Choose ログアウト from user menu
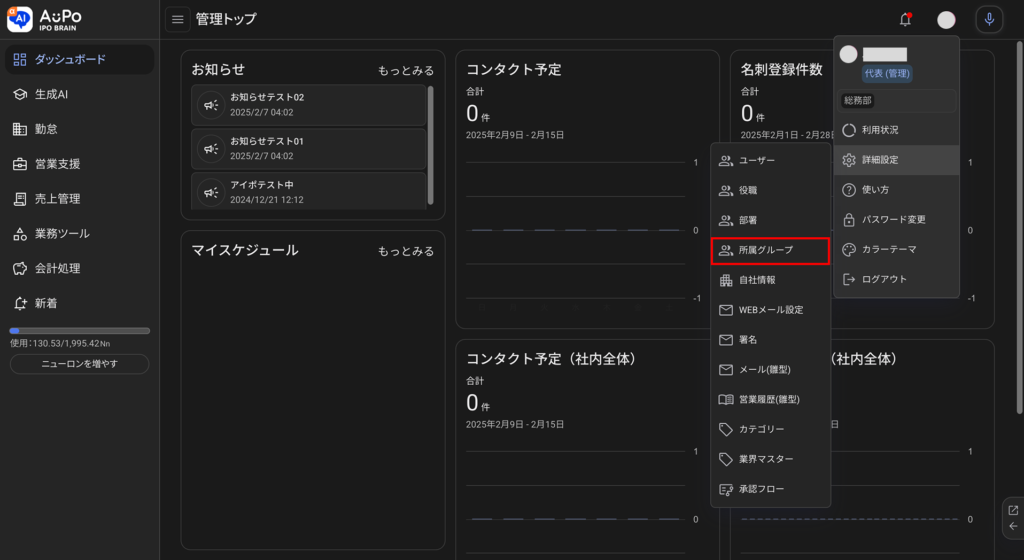Viewport: 1024px width, 560px height. coord(883,279)
